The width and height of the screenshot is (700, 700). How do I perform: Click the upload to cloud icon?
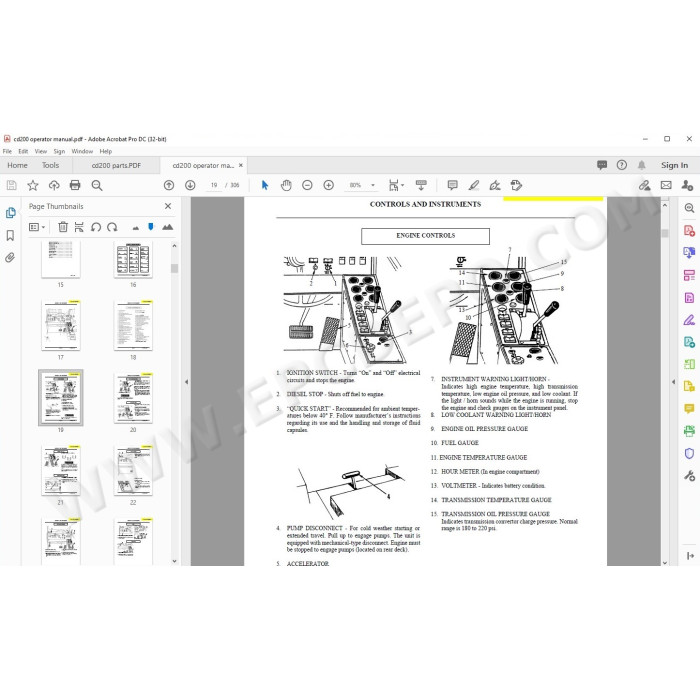[x=54, y=185]
